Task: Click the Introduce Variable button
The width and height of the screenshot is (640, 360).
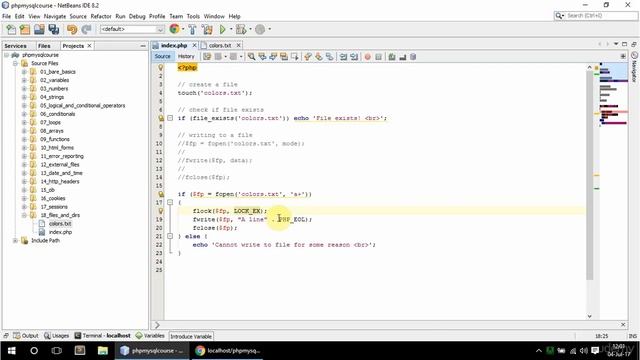Action: (x=191, y=336)
